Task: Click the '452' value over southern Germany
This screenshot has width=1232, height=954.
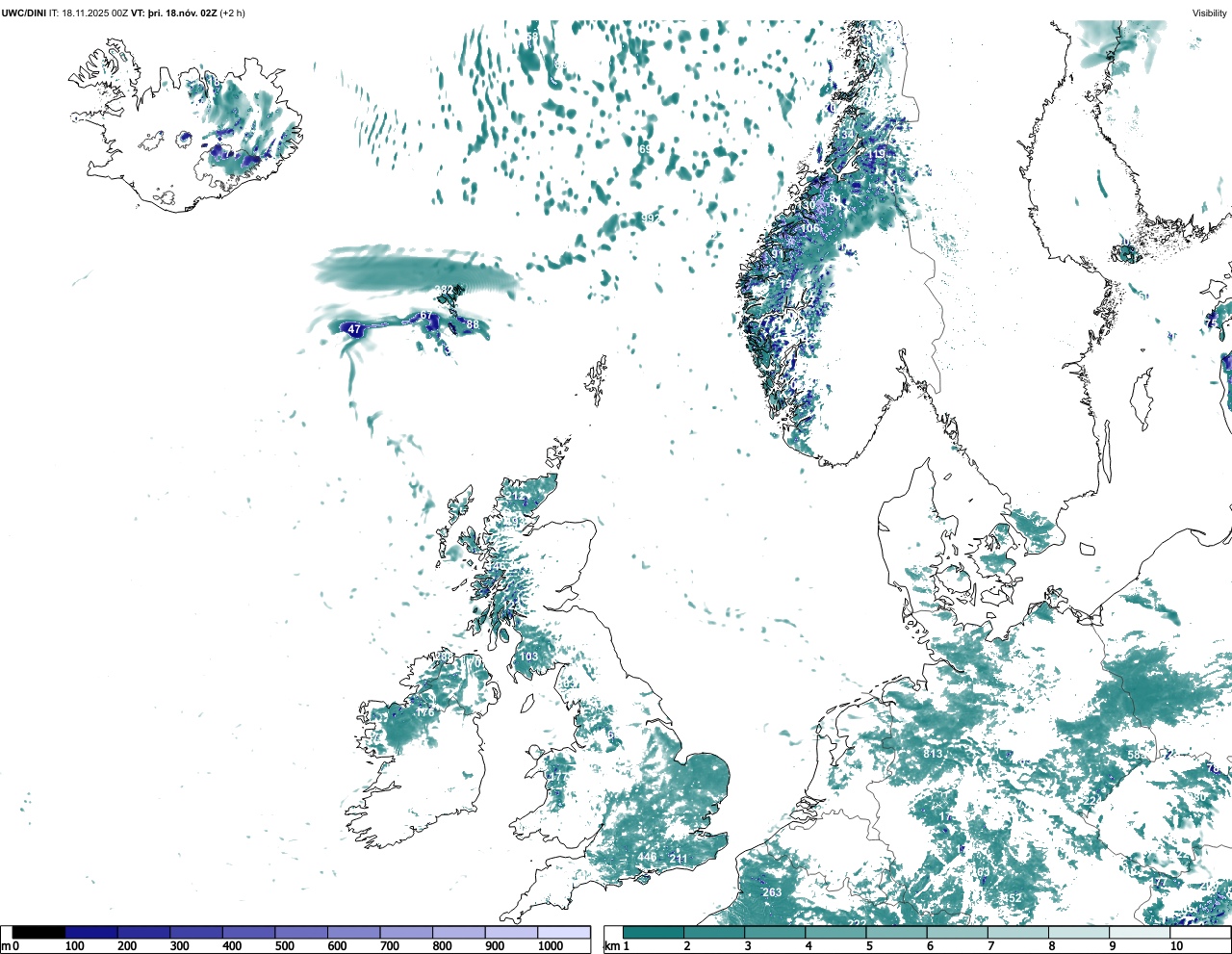Action: point(1012,898)
